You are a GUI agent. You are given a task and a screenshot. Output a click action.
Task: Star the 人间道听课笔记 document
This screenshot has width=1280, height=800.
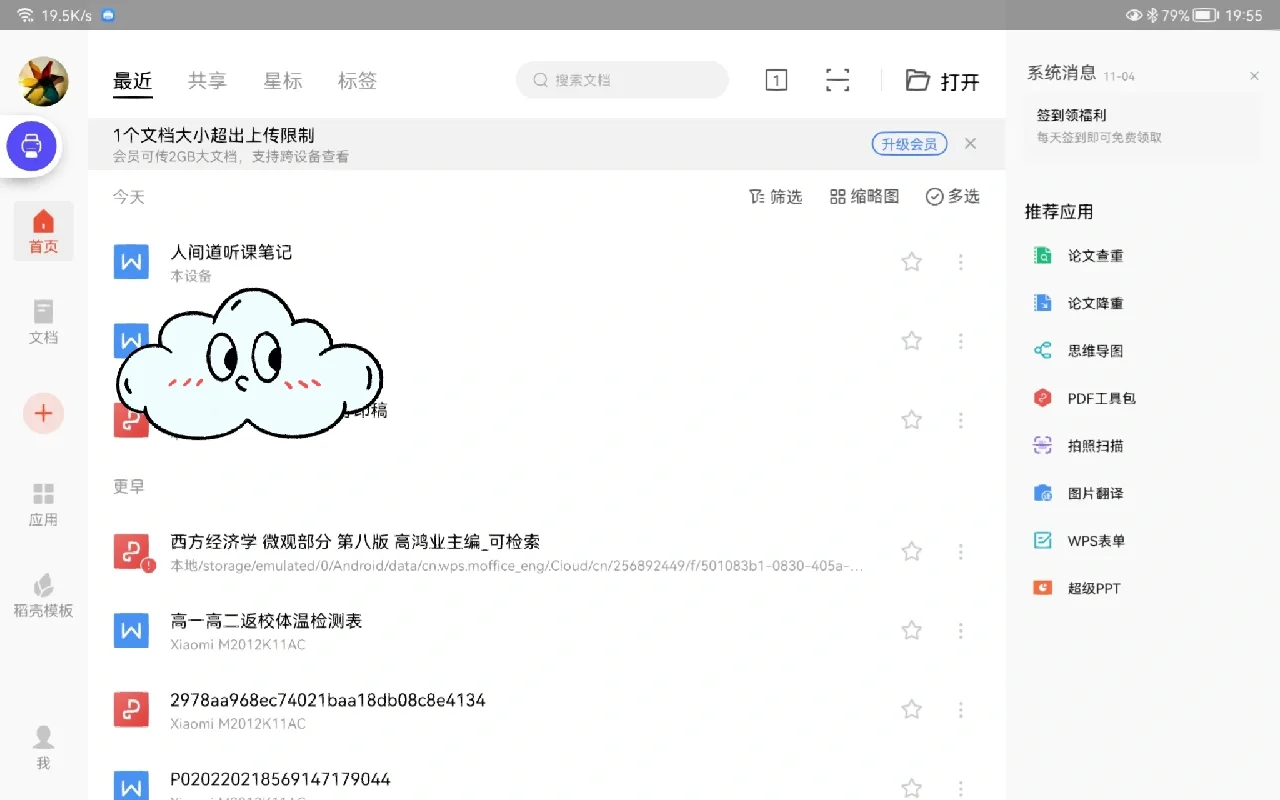[911, 262]
